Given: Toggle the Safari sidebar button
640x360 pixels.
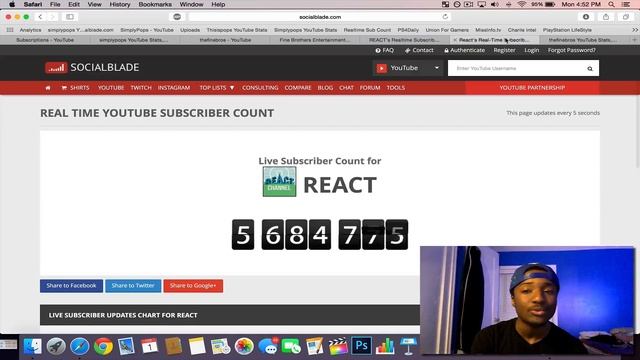Looking at the screenshot, I should [70, 17].
